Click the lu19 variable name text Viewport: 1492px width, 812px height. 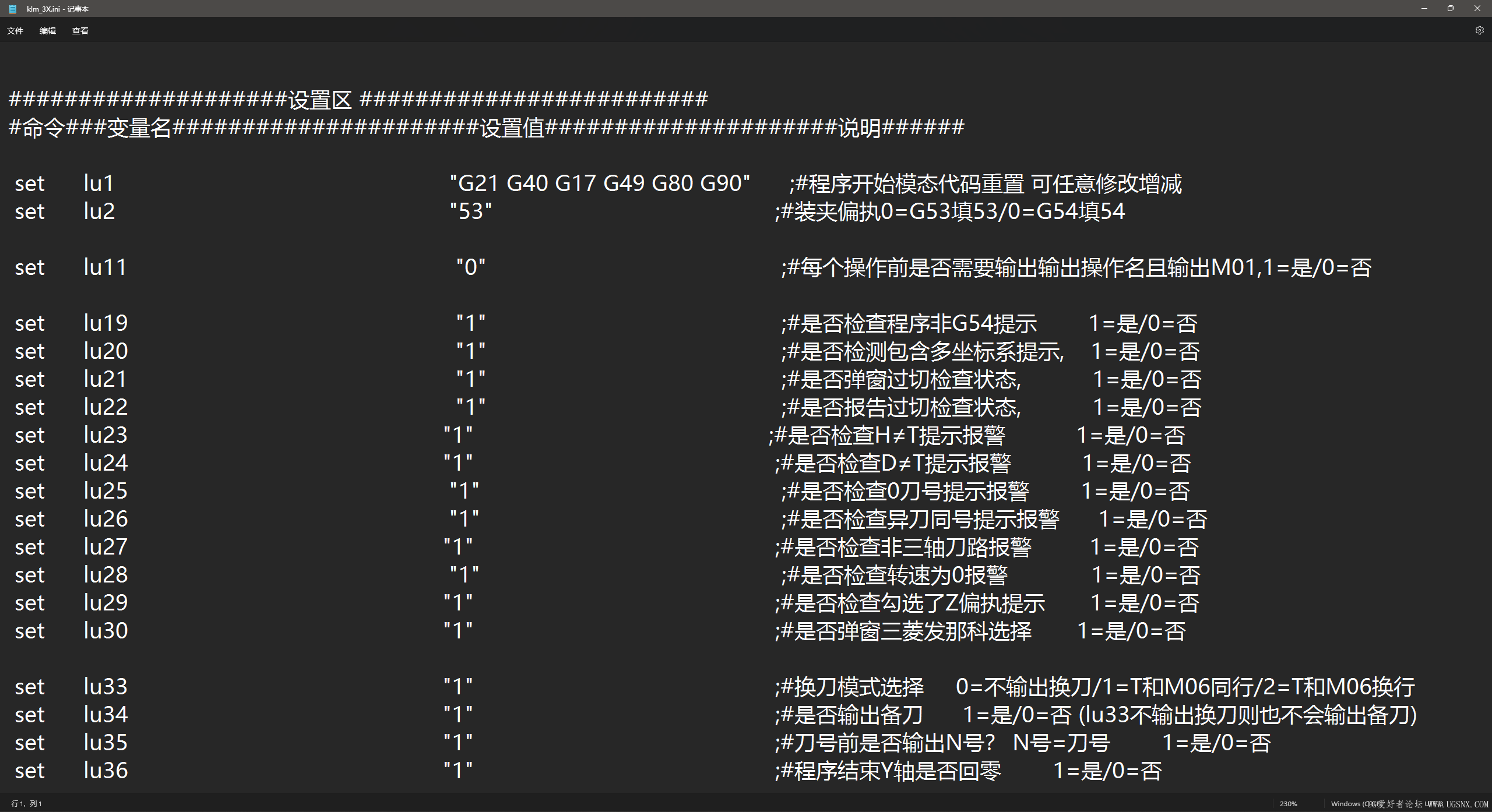105,324
